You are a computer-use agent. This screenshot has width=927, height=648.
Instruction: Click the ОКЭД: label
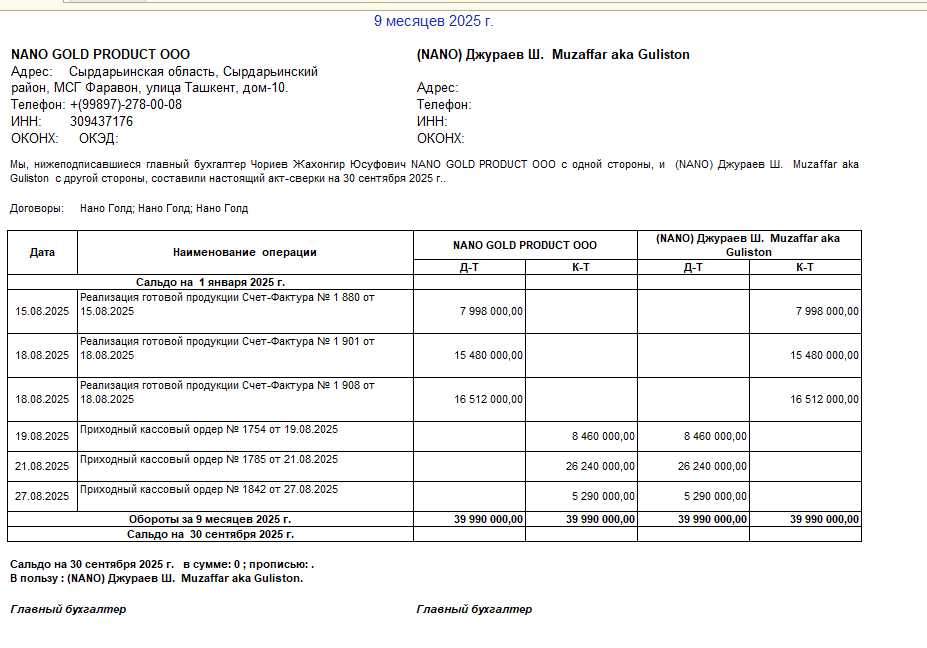pos(99,138)
